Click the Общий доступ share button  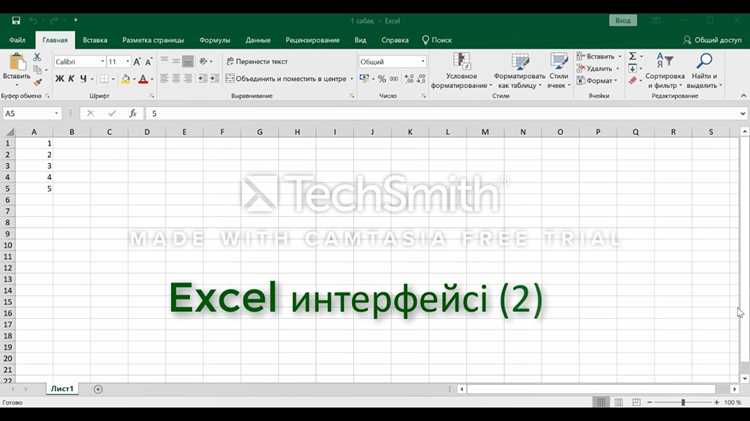[x=712, y=40]
